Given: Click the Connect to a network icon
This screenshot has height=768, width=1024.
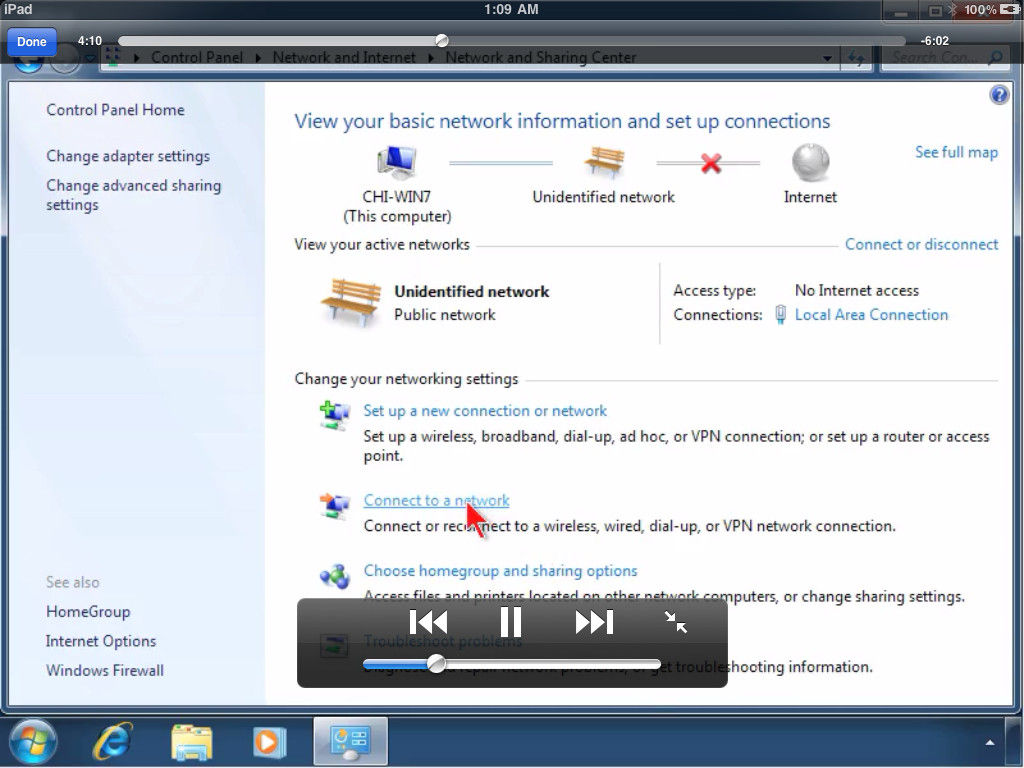Looking at the screenshot, I should (334, 505).
